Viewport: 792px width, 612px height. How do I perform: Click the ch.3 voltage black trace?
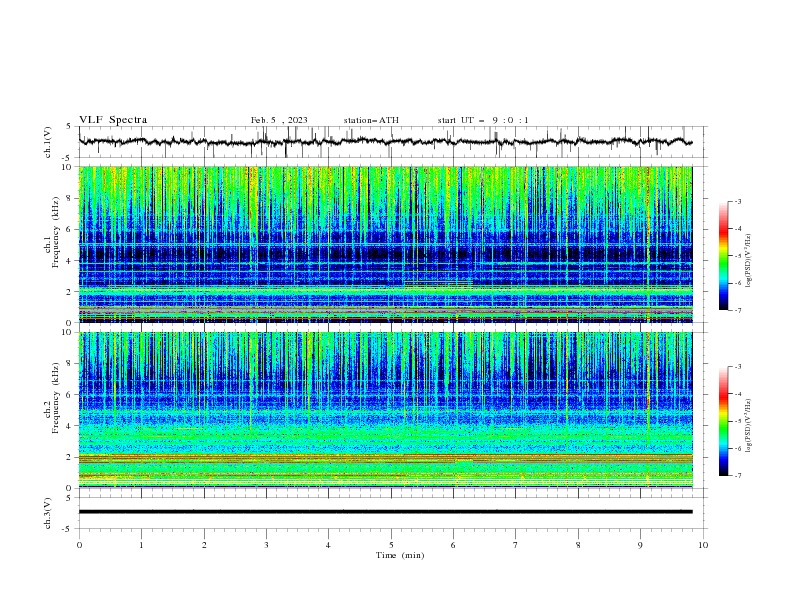(385, 512)
